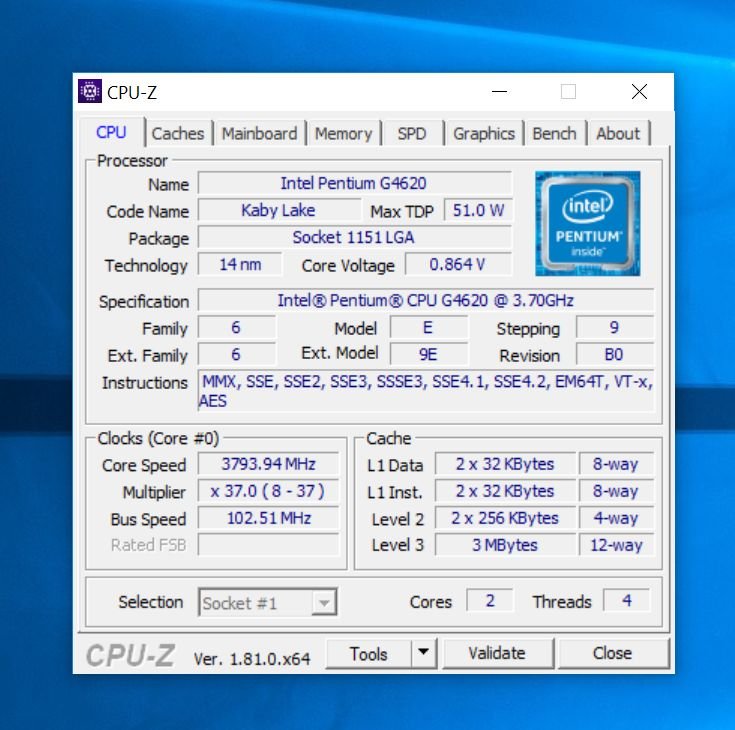The width and height of the screenshot is (735, 730).
Task: Click the empty Rated FSB field
Action: point(269,545)
